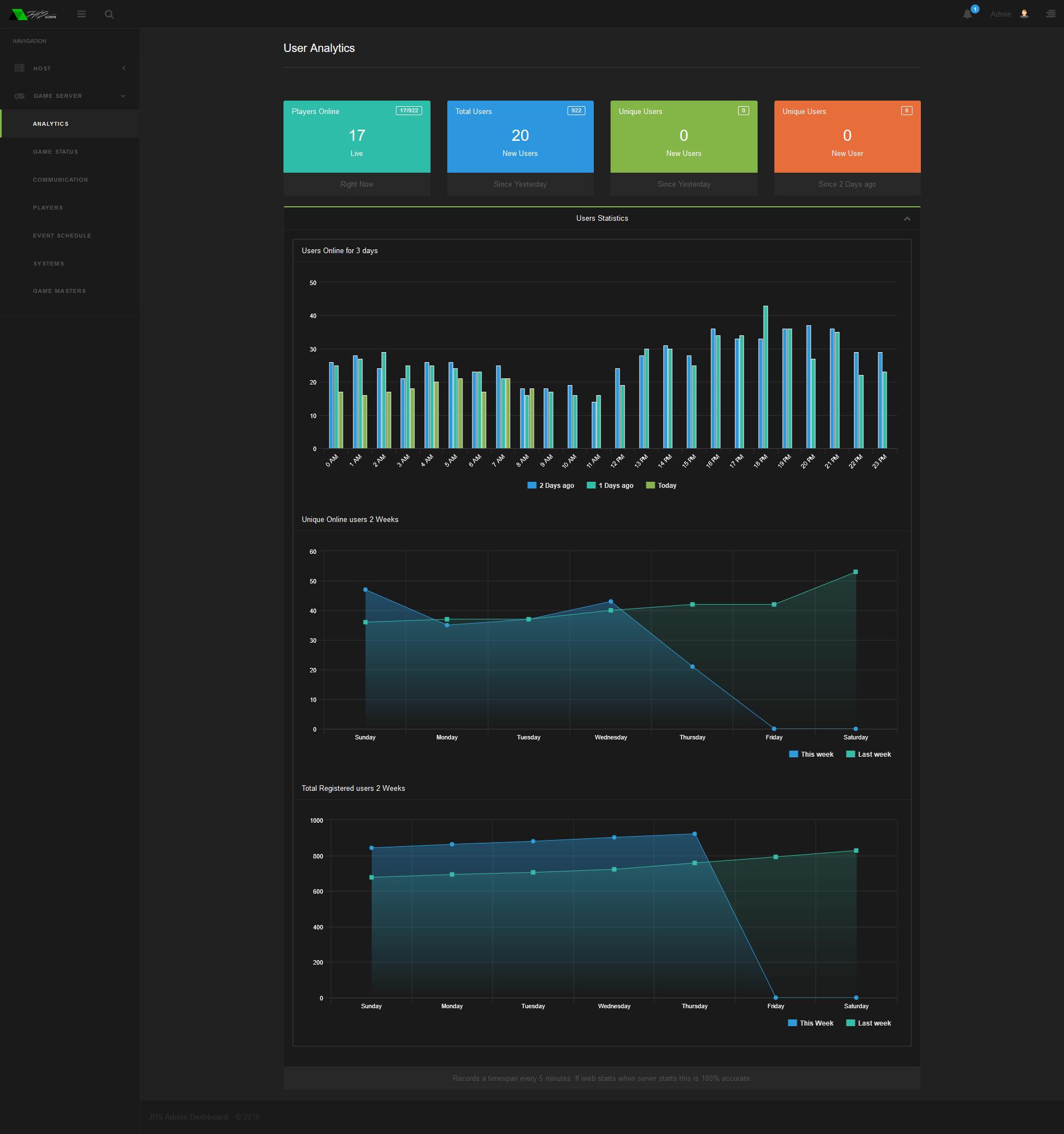Click the JHS Admin logo
The height and width of the screenshot is (1134, 1064).
33,15
